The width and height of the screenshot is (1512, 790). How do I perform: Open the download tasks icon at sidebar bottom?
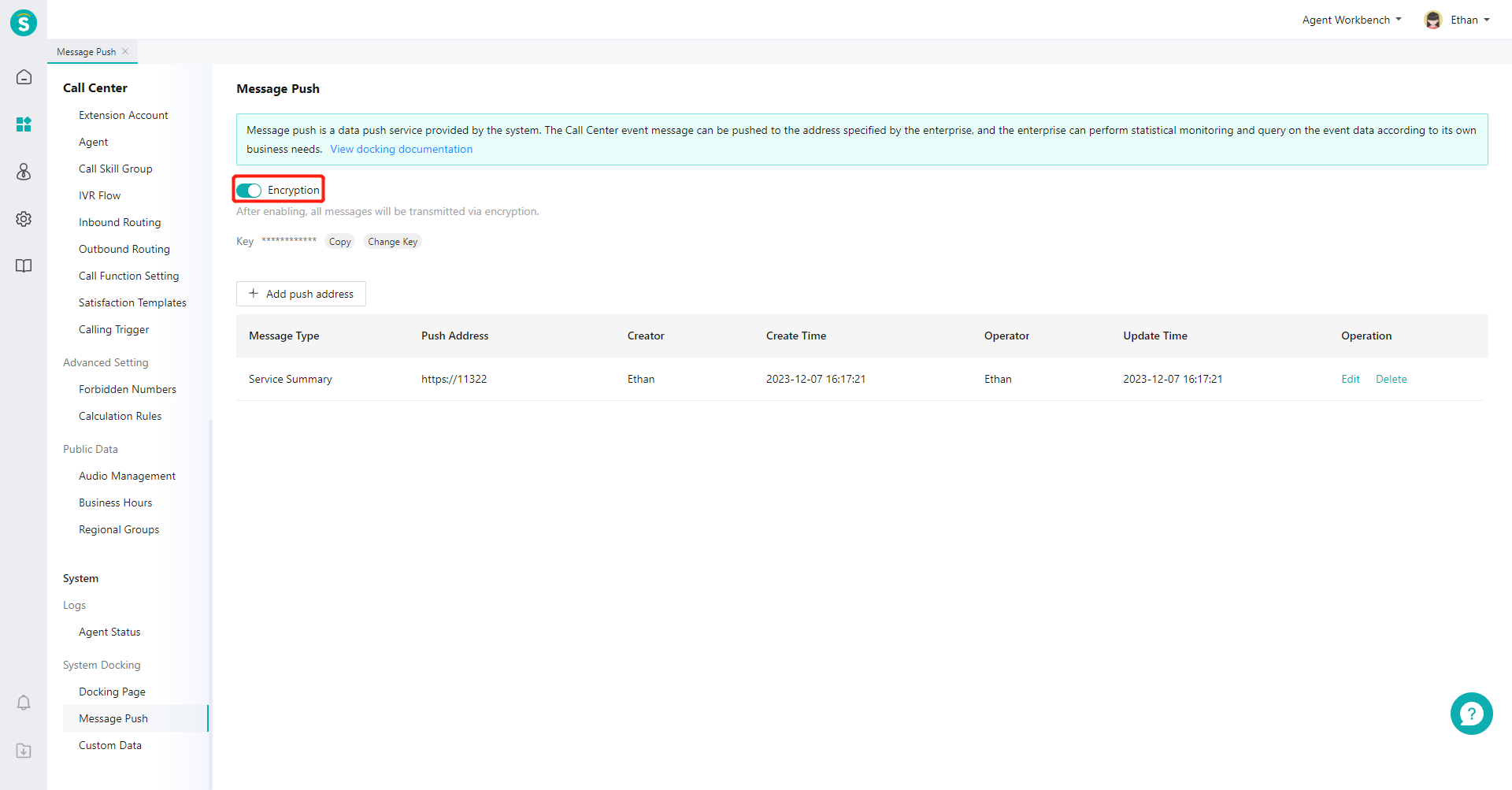click(24, 751)
